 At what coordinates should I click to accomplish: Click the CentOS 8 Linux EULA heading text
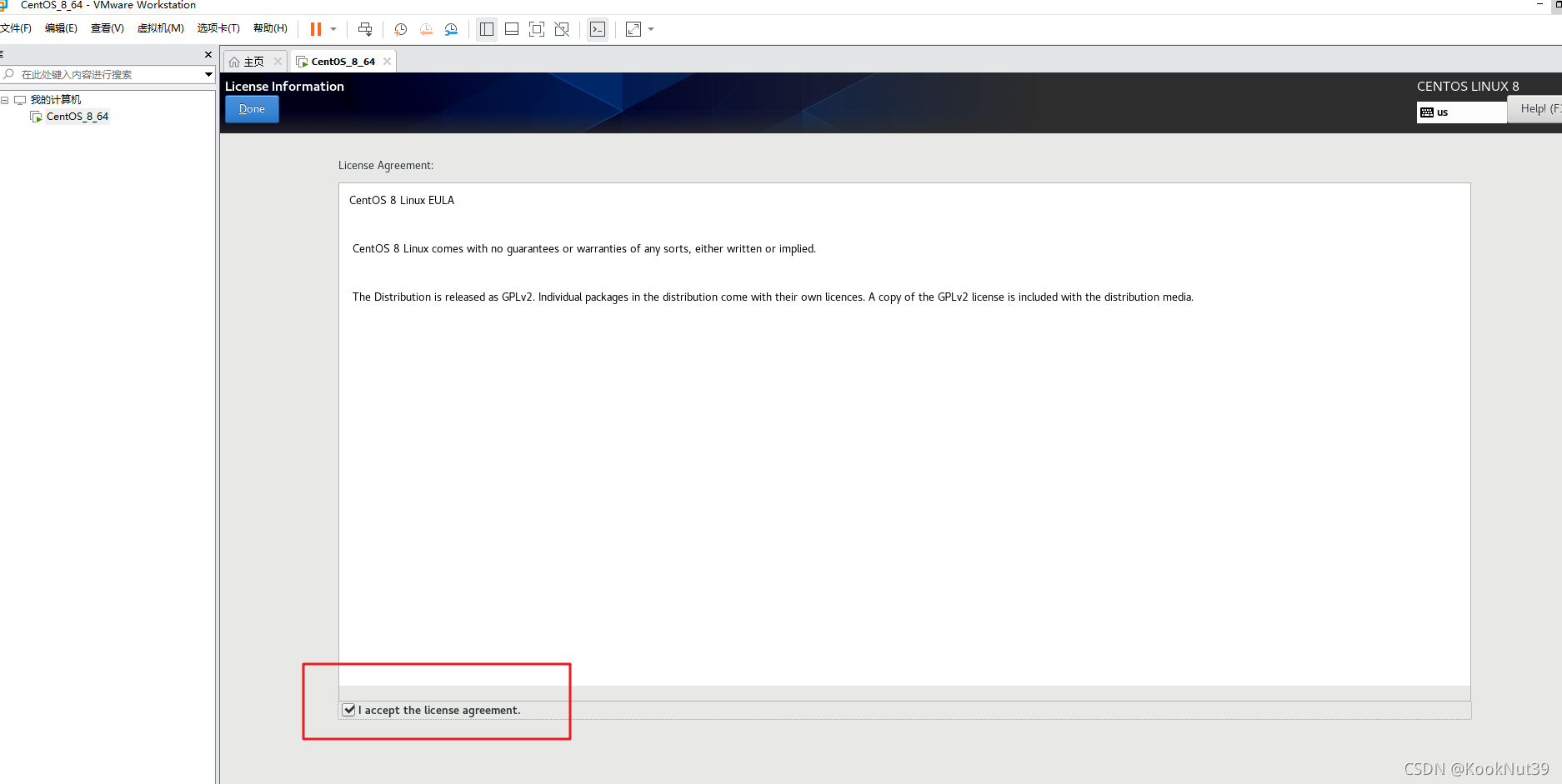[402, 200]
